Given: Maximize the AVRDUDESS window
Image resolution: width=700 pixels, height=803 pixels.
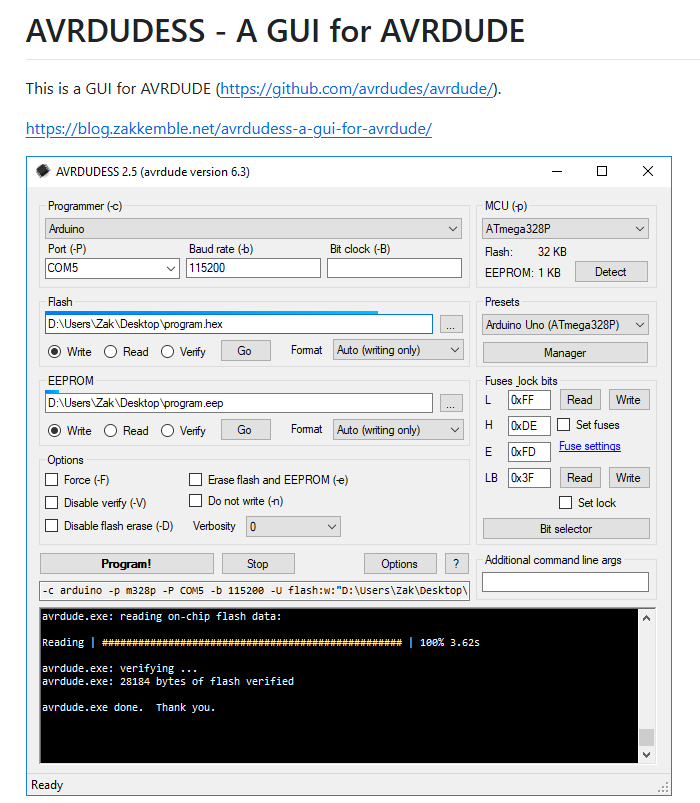Looking at the screenshot, I should (x=602, y=171).
